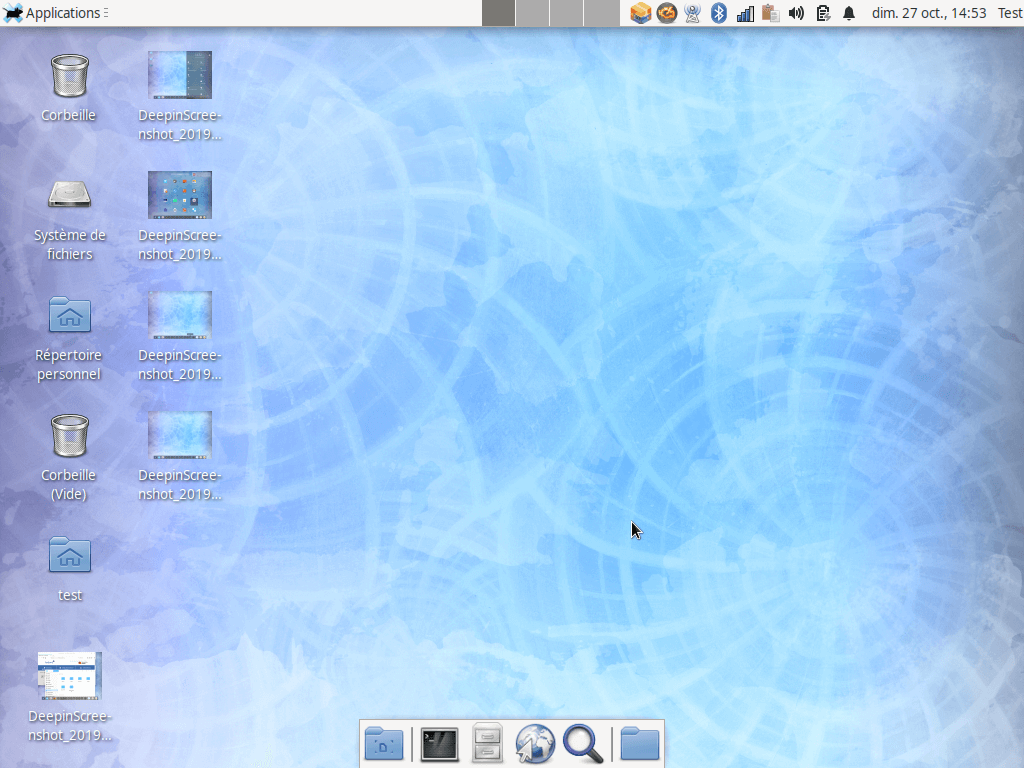Launch the web browser globe icon
This screenshot has height=768, width=1024.
pos(534,743)
